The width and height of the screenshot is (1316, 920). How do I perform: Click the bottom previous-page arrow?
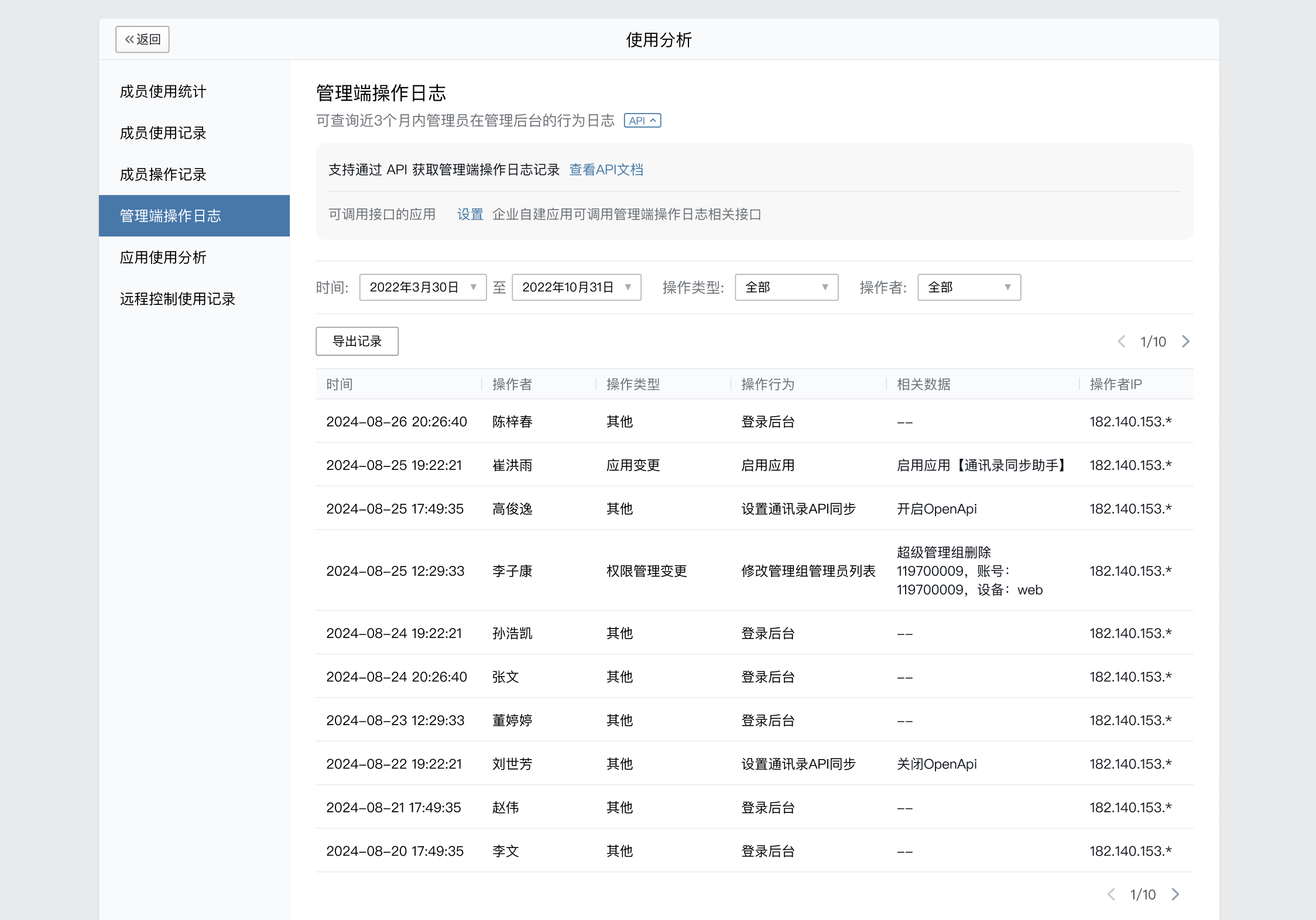click(x=1111, y=894)
